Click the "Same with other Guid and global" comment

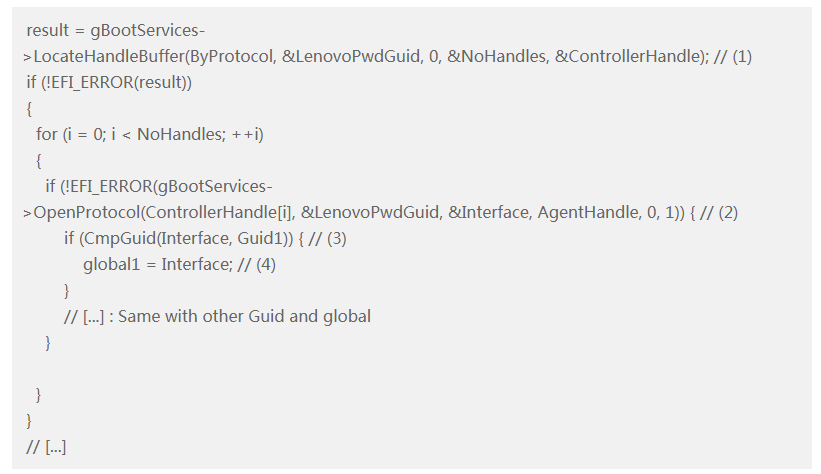pyautogui.click(x=244, y=317)
